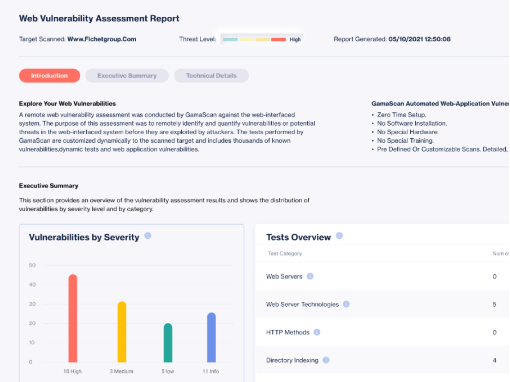This screenshot has height=382, width=510.
Task: Click the 'Zero Time Setup.' bullet
Action: click(402, 115)
